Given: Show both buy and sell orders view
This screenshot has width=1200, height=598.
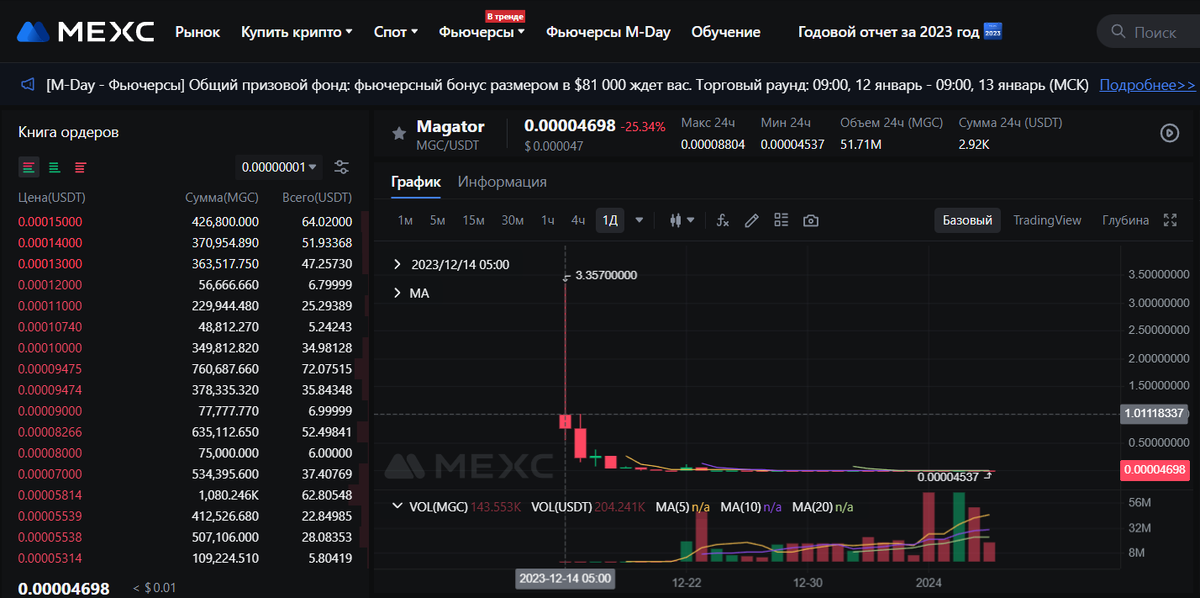Looking at the screenshot, I should pos(28,167).
